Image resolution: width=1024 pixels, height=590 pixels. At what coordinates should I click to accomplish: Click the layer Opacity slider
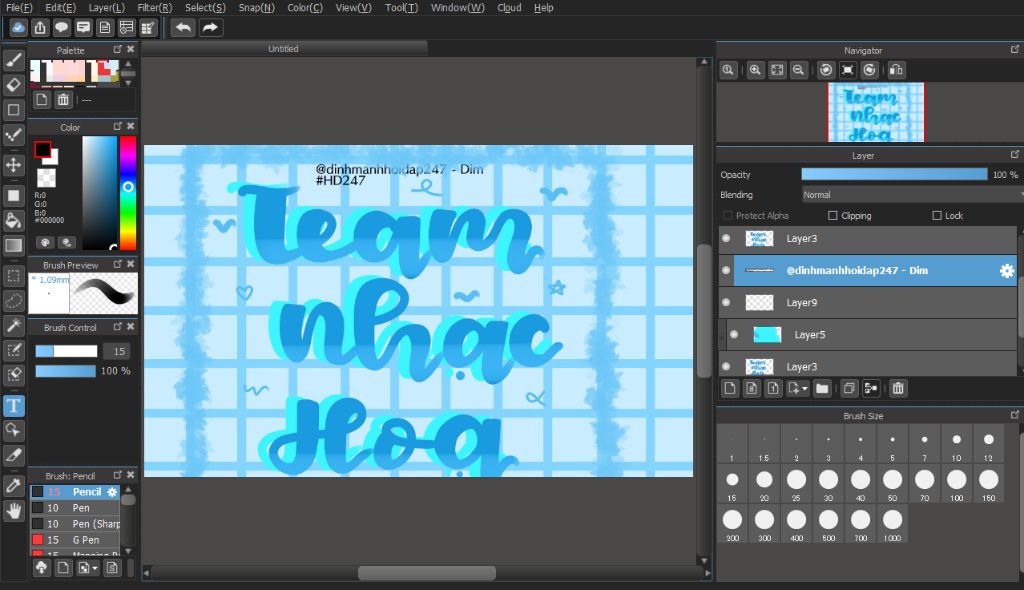click(x=894, y=174)
